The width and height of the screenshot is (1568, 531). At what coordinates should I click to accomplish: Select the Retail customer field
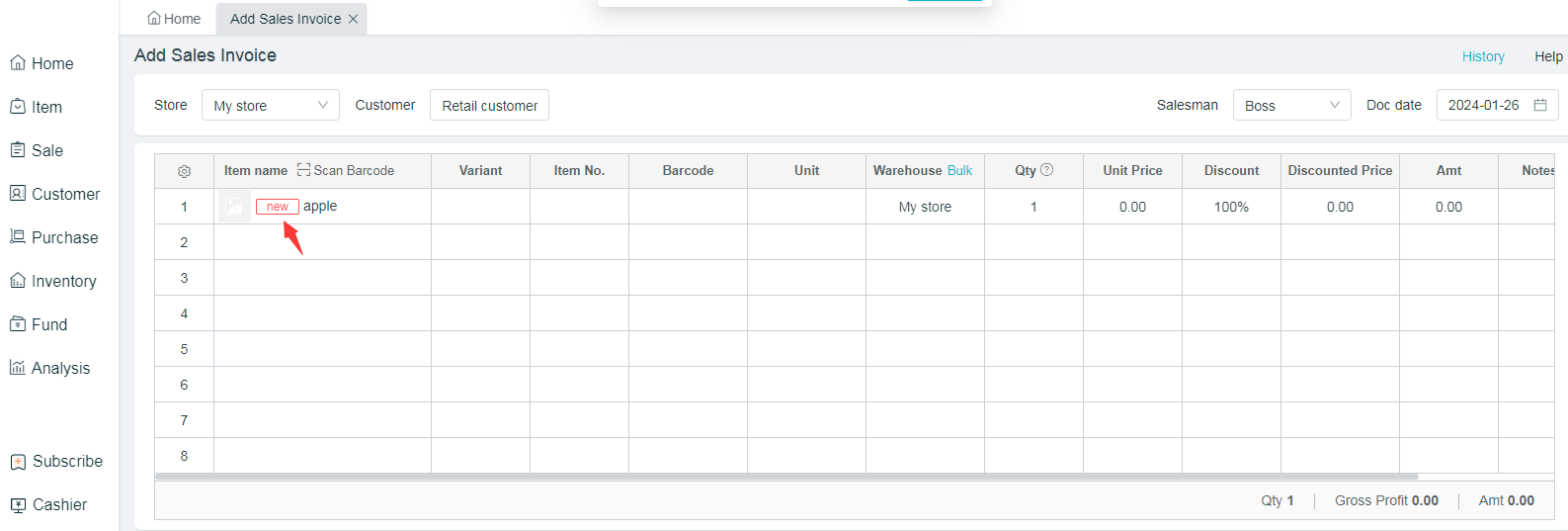pyautogui.click(x=489, y=105)
